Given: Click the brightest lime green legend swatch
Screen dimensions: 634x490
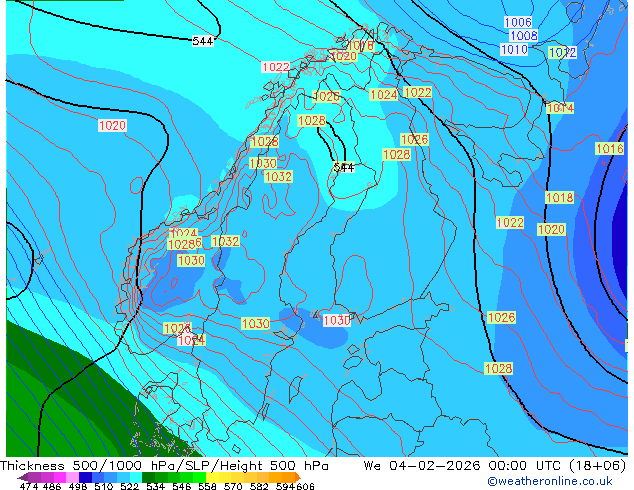Looking at the screenshot, I should click(199, 477).
